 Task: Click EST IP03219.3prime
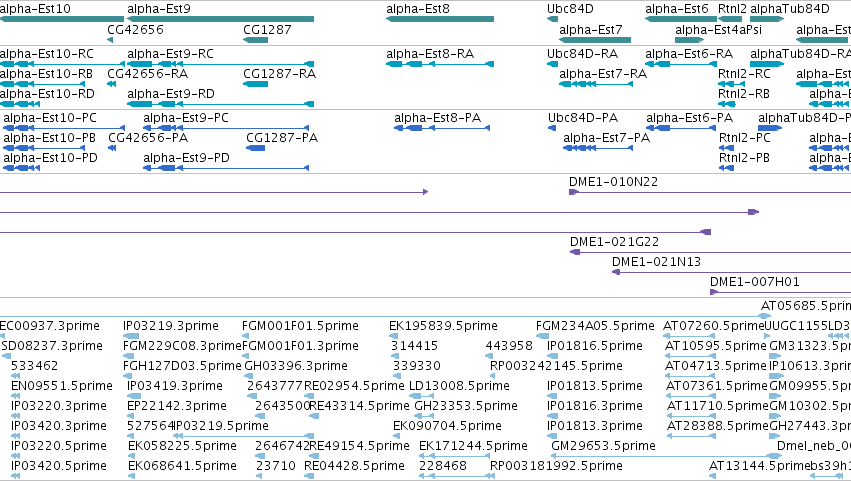[x=171, y=326]
